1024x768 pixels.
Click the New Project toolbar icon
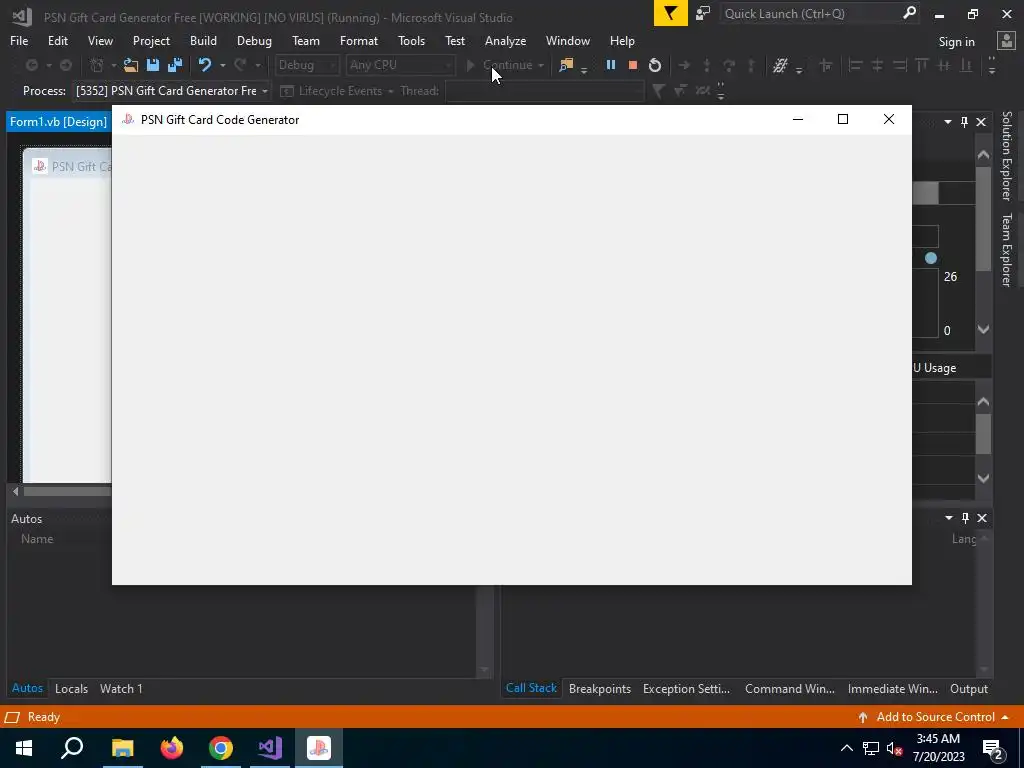coord(97,65)
